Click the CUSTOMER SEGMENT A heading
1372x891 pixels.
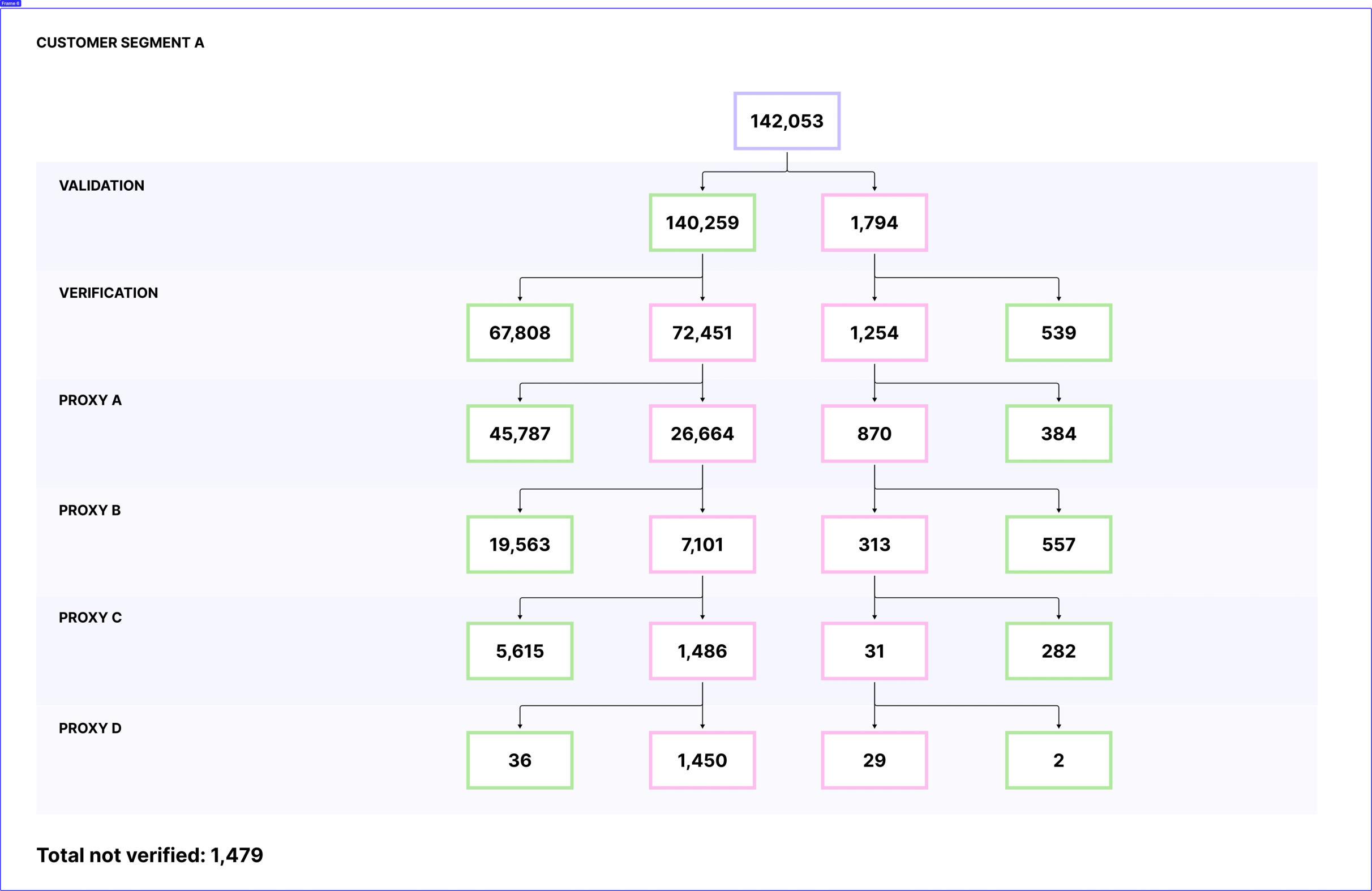point(120,42)
